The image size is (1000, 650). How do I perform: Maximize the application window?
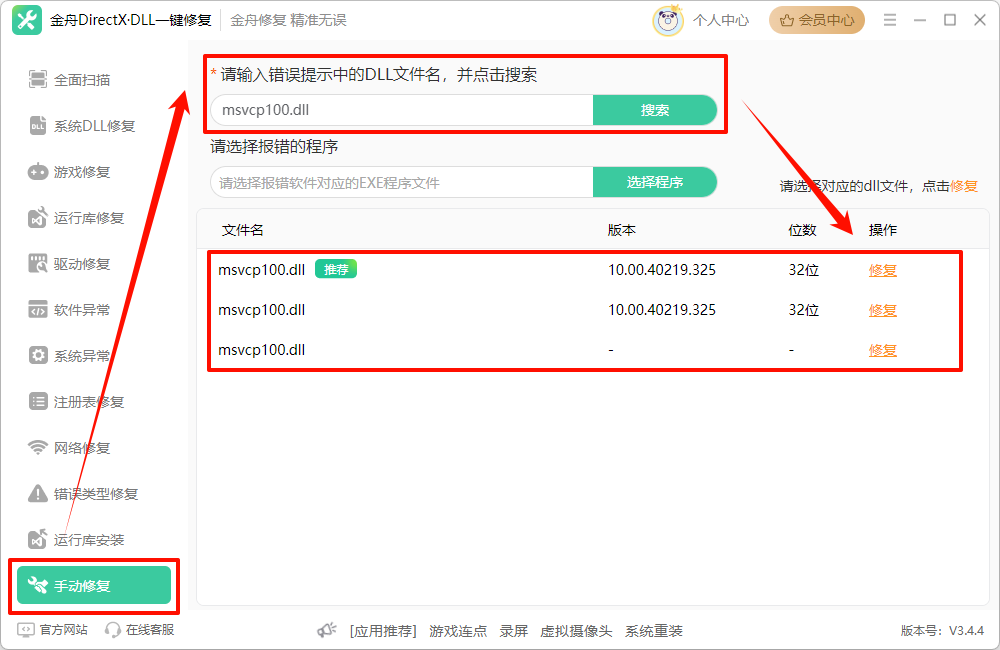(x=950, y=20)
